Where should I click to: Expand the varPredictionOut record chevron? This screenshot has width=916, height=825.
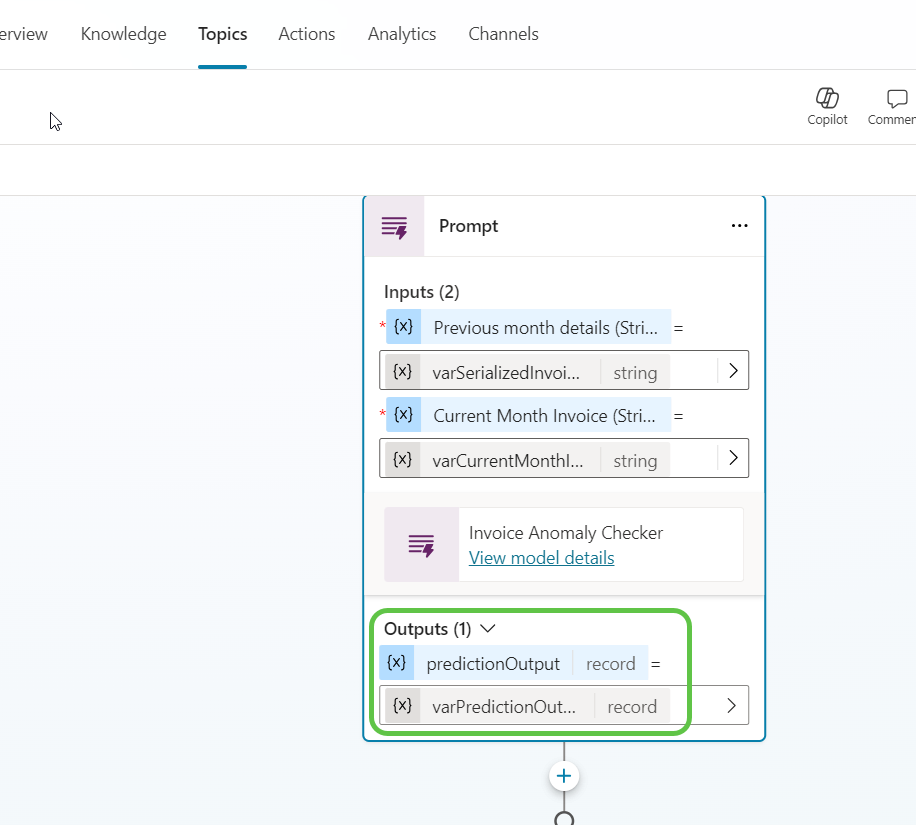click(731, 705)
